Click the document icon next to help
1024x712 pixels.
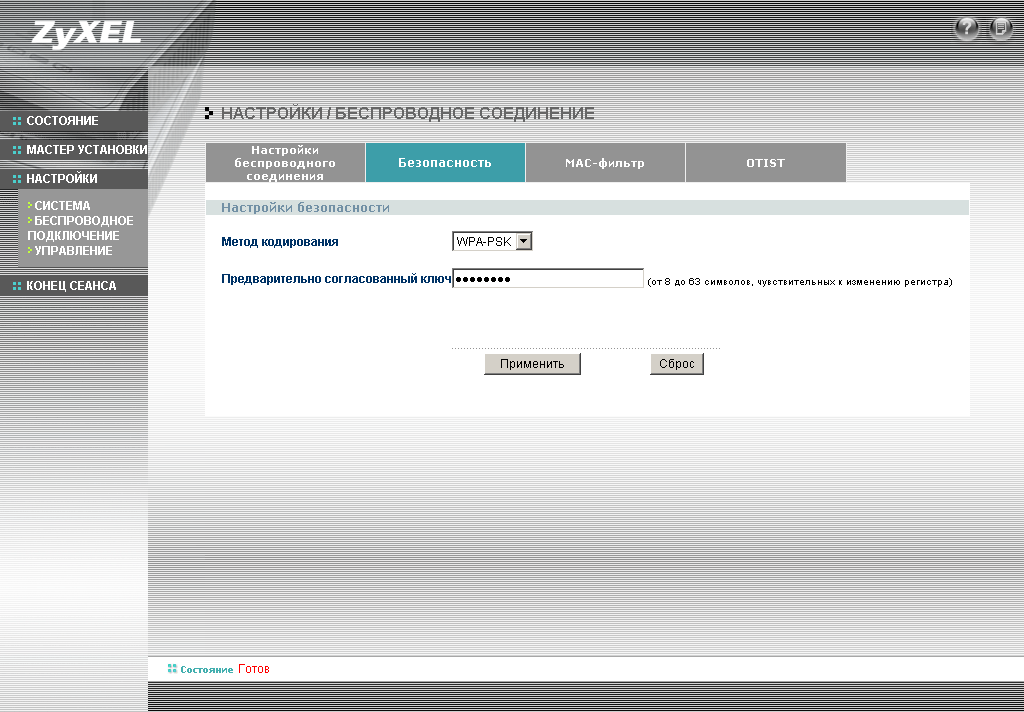1000,29
